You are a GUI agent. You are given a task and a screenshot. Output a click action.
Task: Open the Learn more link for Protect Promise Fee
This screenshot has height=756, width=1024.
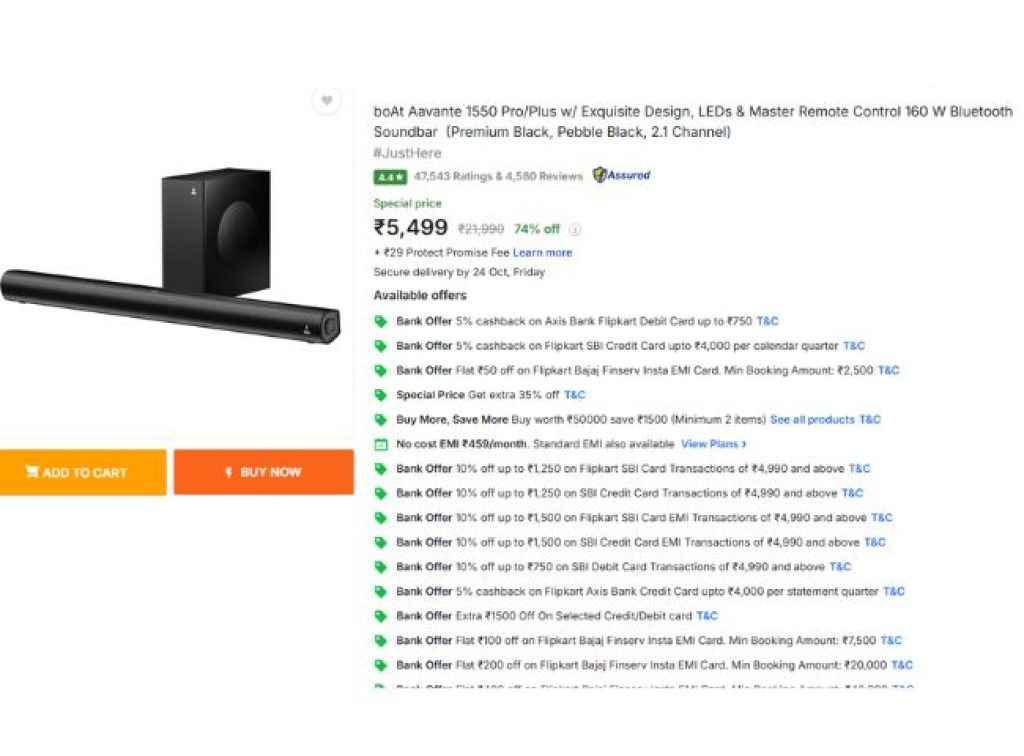[x=542, y=253]
